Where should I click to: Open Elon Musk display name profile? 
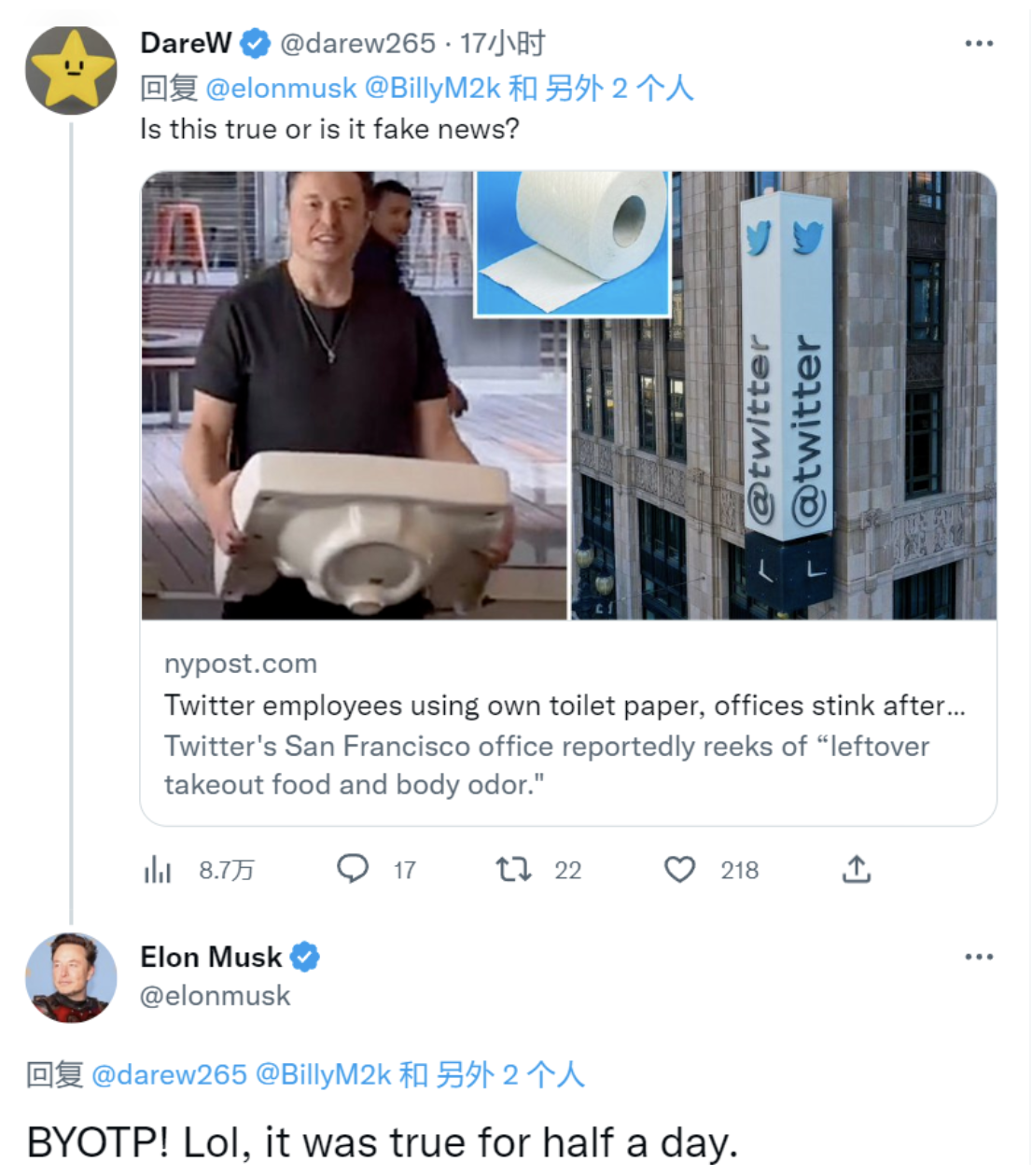point(211,957)
